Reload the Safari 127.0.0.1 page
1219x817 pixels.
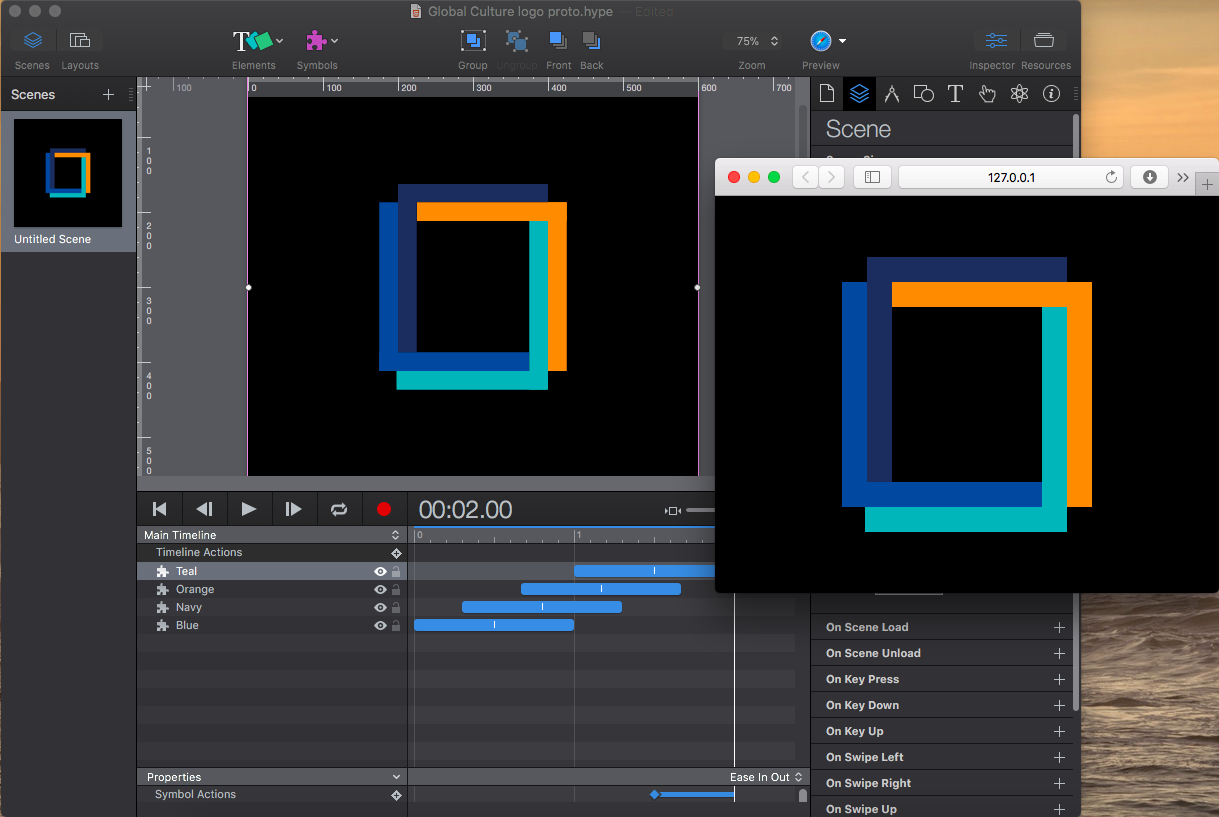coord(1111,177)
